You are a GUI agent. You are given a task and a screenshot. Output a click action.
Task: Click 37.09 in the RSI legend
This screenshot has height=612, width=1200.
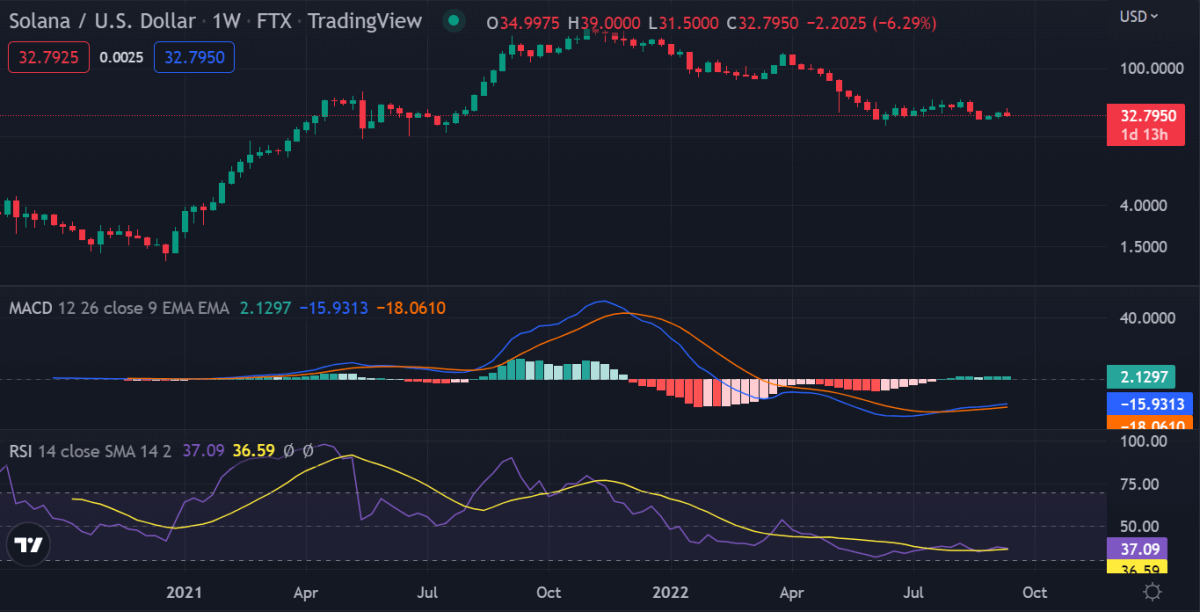pyautogui.click(x=203, y=451)
